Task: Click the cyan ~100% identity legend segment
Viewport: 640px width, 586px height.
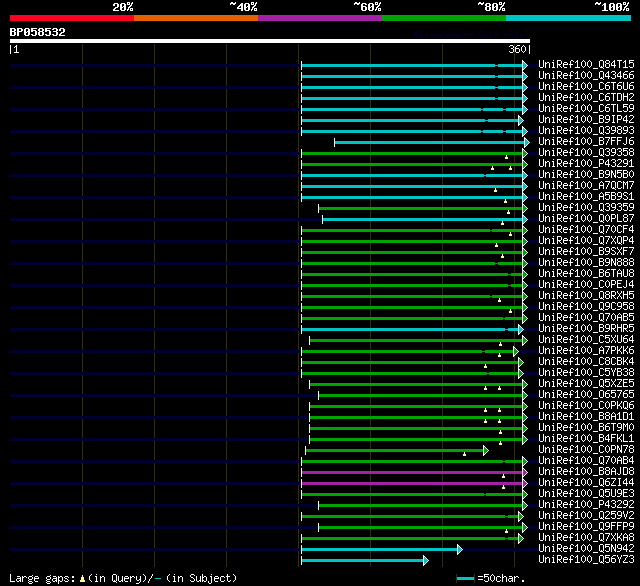Action: tap(569, 18)
